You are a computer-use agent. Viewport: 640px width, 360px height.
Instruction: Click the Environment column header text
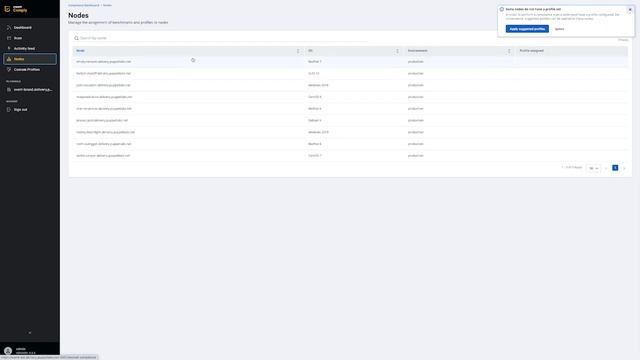pos(418,51)
